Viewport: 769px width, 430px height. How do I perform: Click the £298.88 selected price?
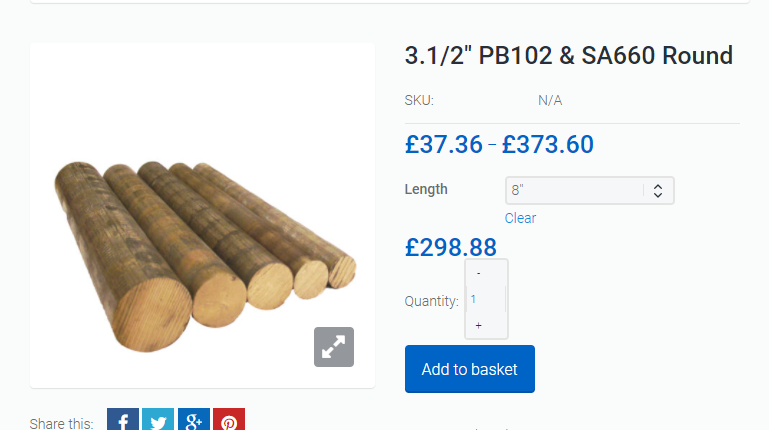click(x=450, y=247)
